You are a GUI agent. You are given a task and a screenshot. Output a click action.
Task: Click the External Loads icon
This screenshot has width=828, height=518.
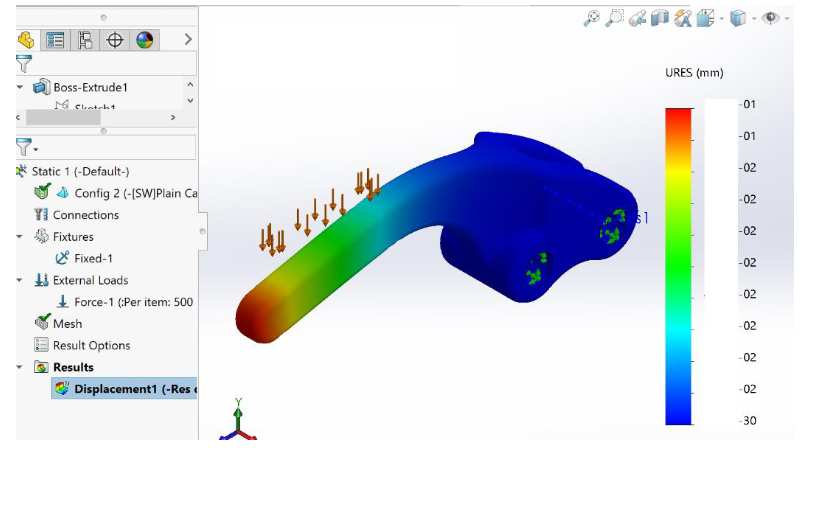[x=41, y=280]
